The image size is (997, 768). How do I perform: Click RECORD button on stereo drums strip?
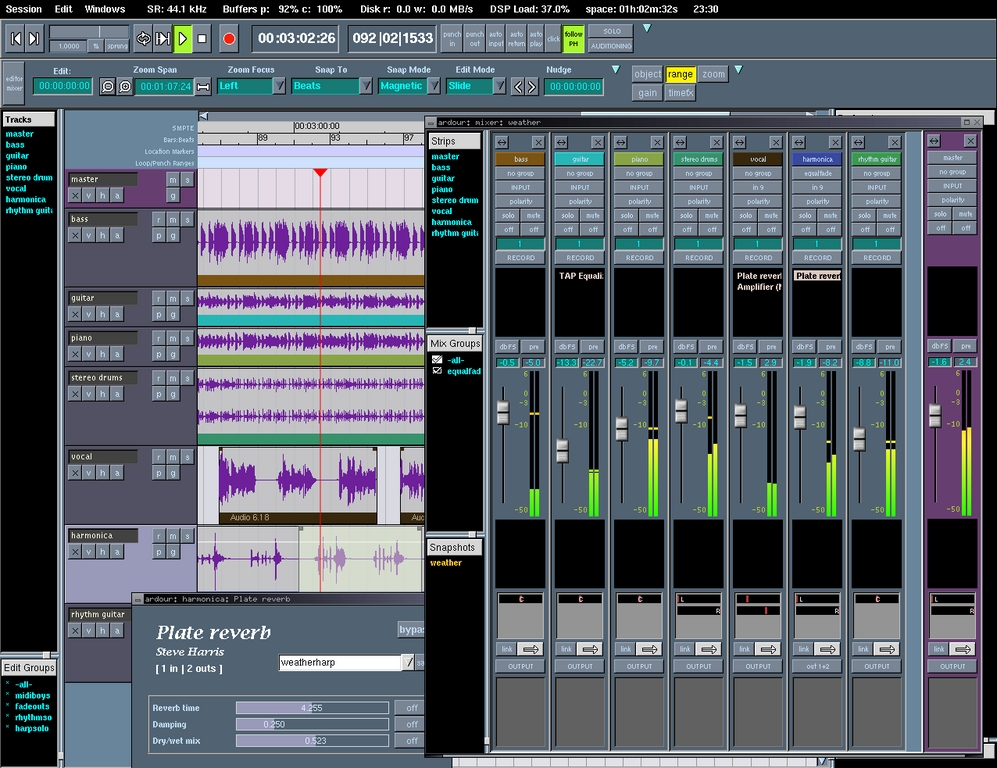[699, 258]
